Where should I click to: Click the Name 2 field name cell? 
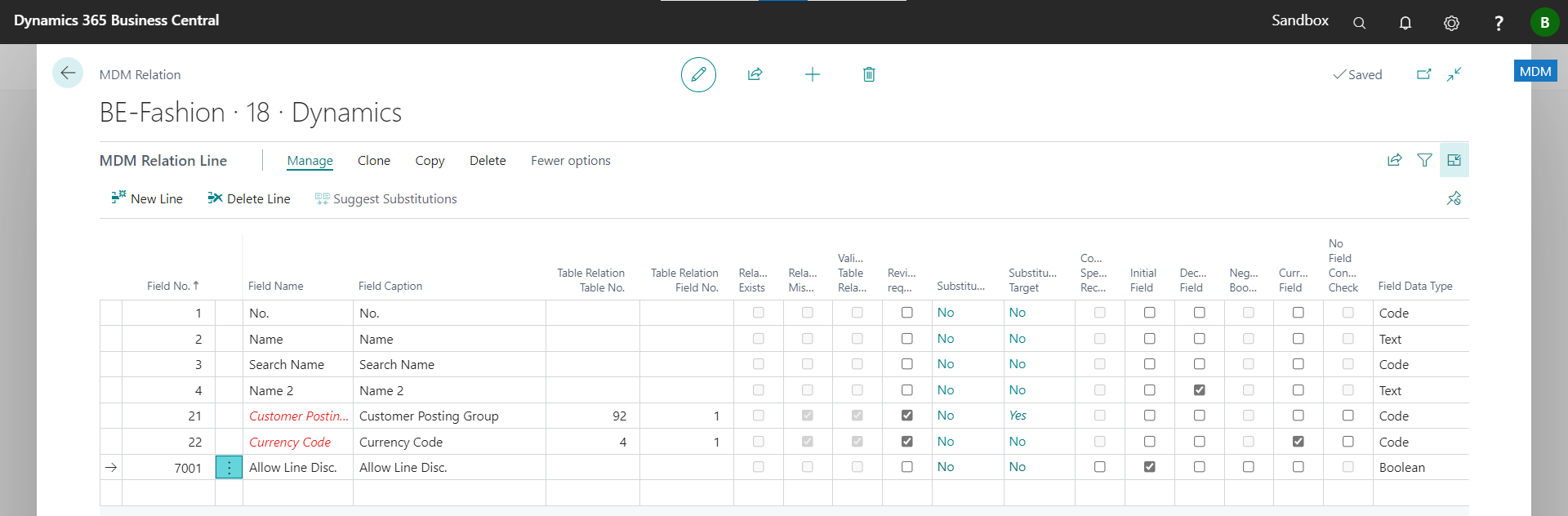(298, 390)
